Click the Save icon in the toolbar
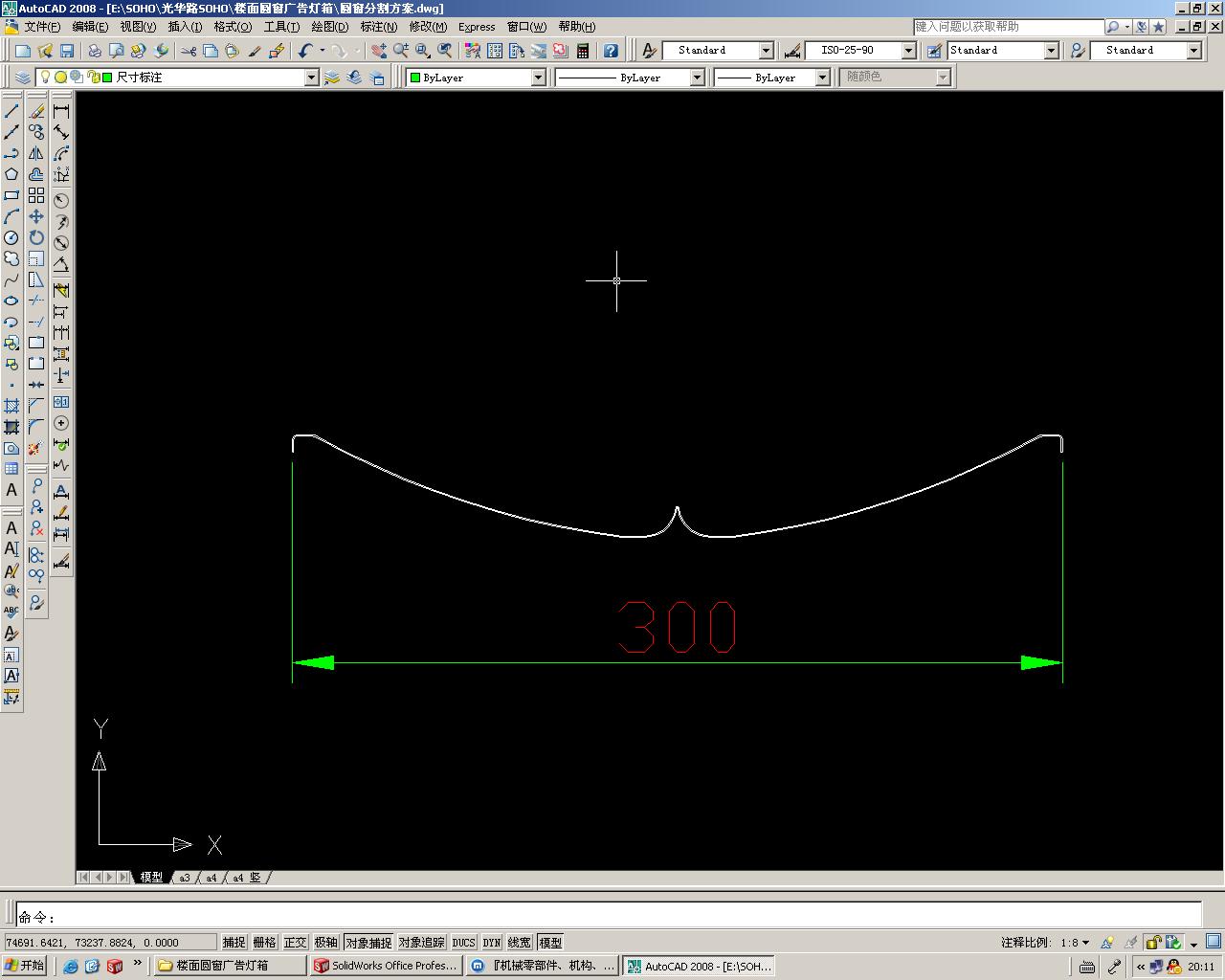The width and height of the screenshot is (1225, 980). (x=67, y=50)
